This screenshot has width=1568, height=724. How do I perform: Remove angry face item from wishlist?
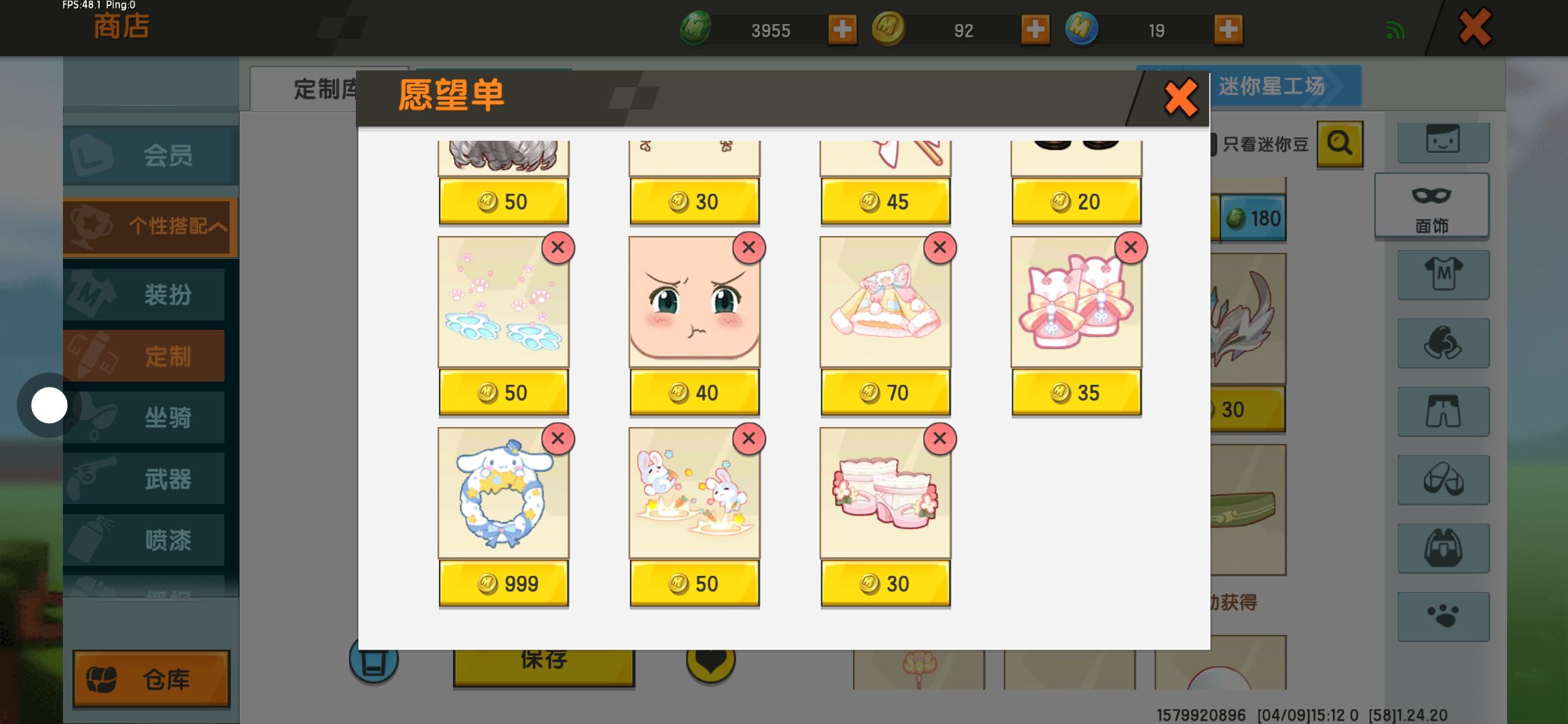(x=748, y=248)
